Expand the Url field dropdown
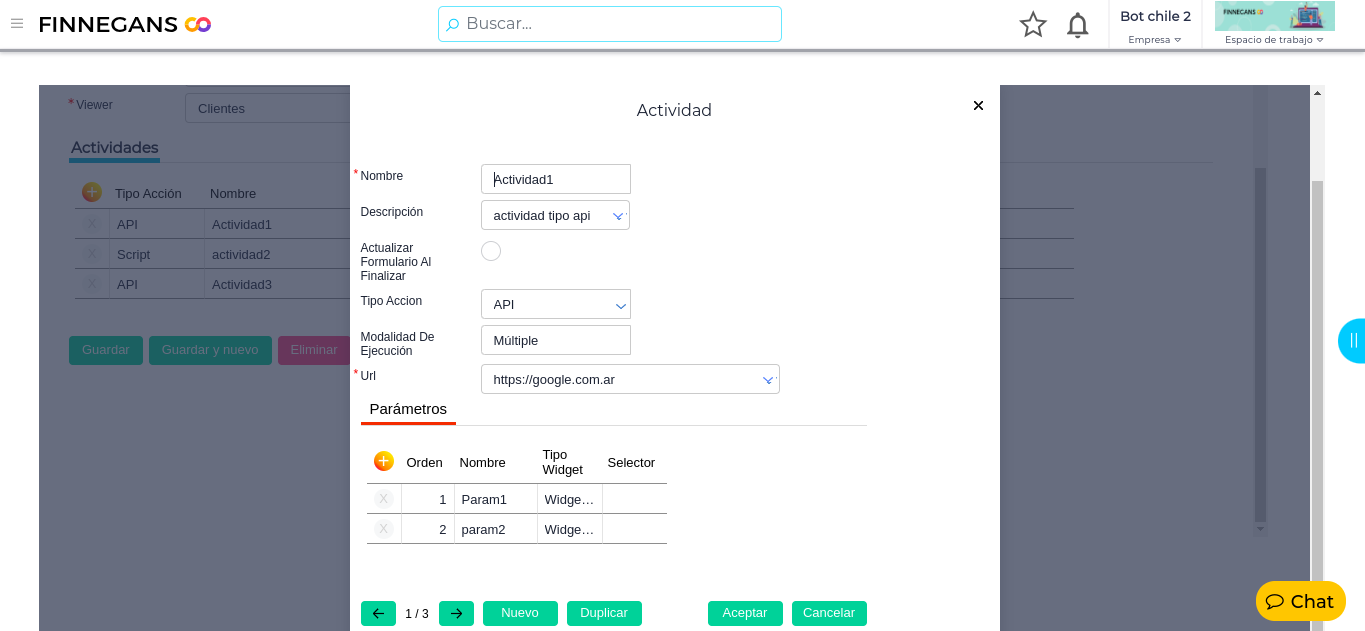The image size is (1365, 631). click(768, 380)
